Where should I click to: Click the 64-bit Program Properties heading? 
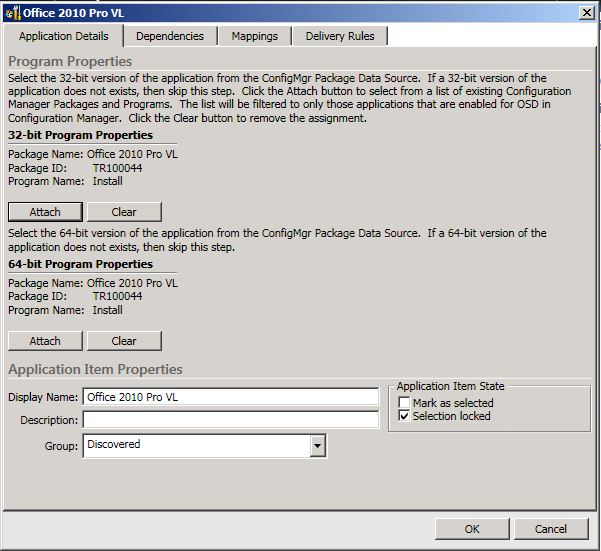coord(80,264)
